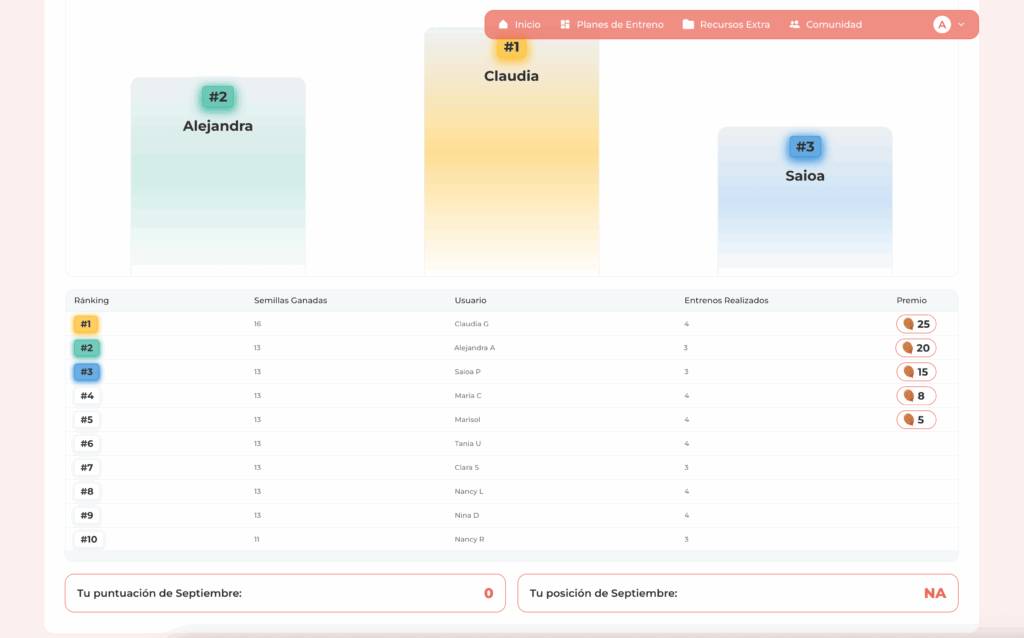Click the Entrenos Realizados column header
Viewport: 1024px width, 638px height.
[x=726, y=300]
